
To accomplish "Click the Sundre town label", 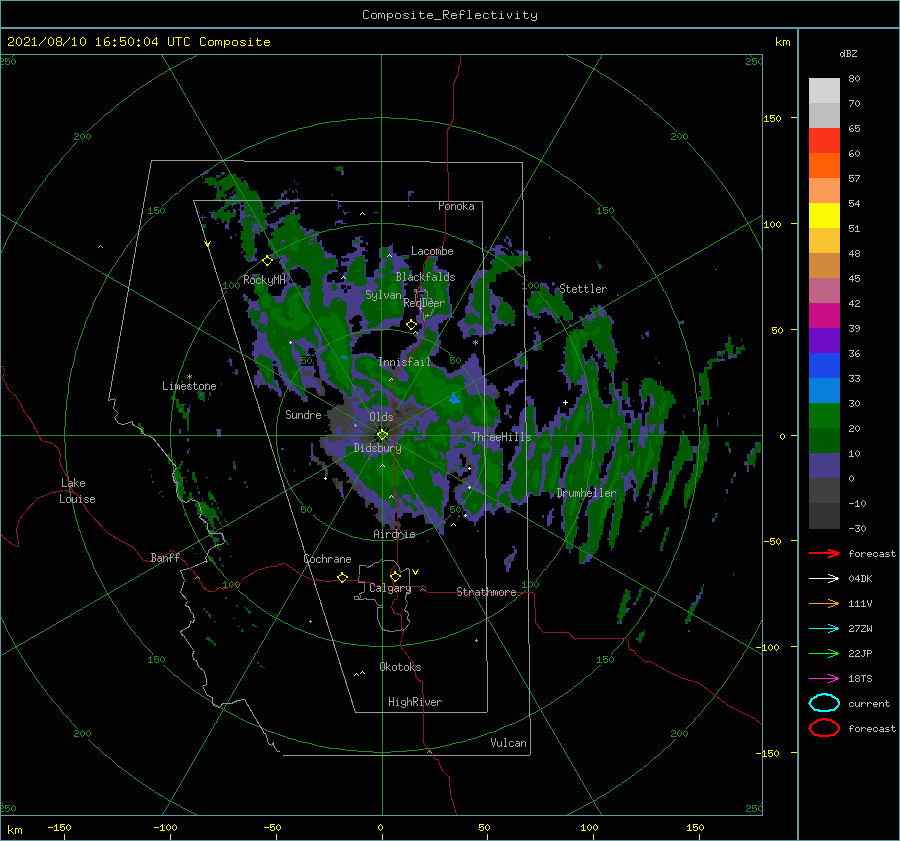I will tap(303, 414).
